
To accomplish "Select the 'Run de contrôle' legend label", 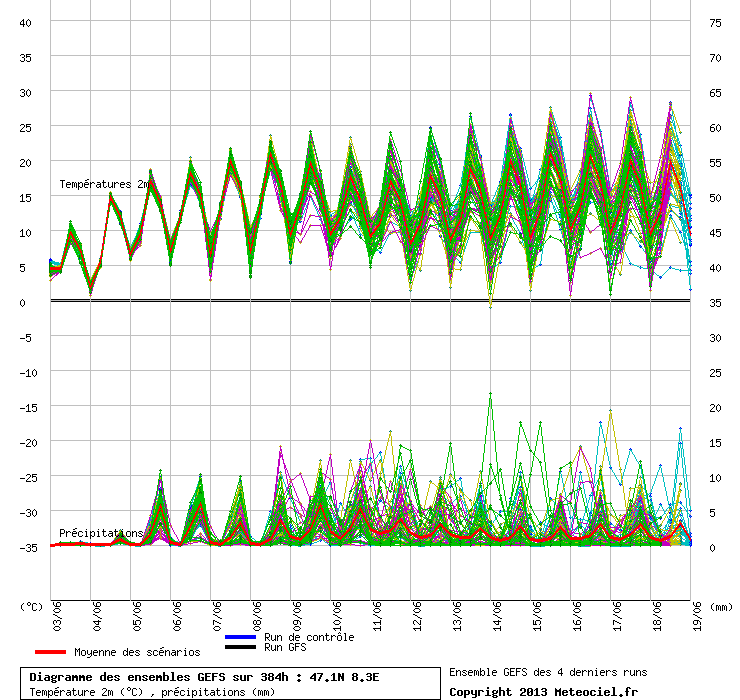I will pyautogui.click(x=309, y=637).
